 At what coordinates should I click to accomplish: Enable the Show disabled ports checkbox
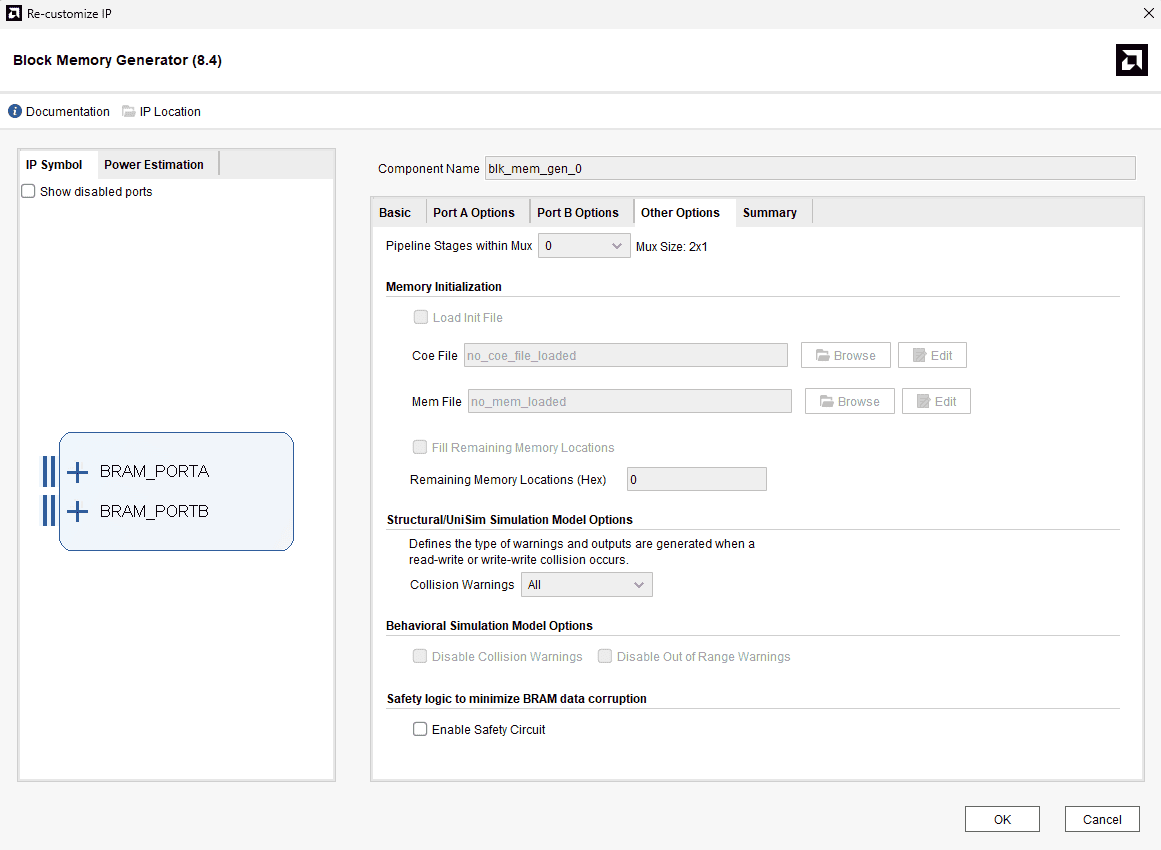pos(29,191)
